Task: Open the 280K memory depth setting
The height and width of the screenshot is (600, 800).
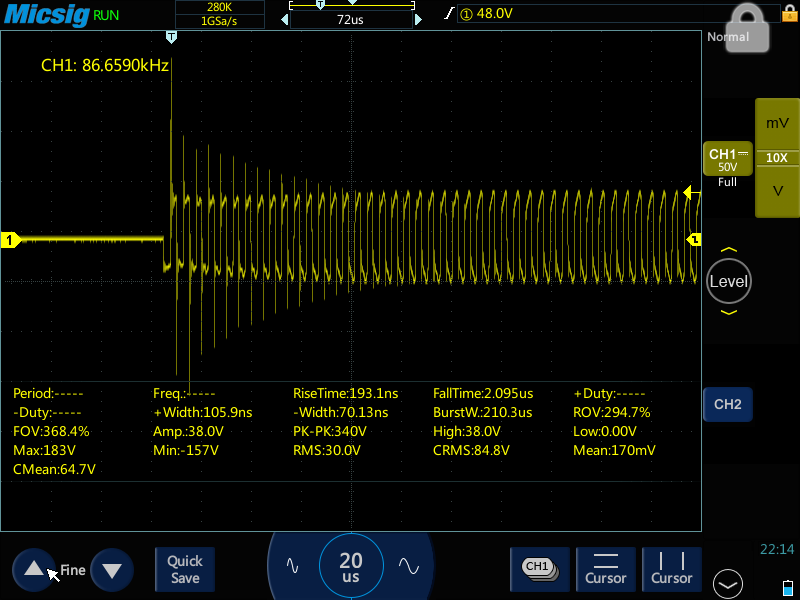Action: click(219, 7)
